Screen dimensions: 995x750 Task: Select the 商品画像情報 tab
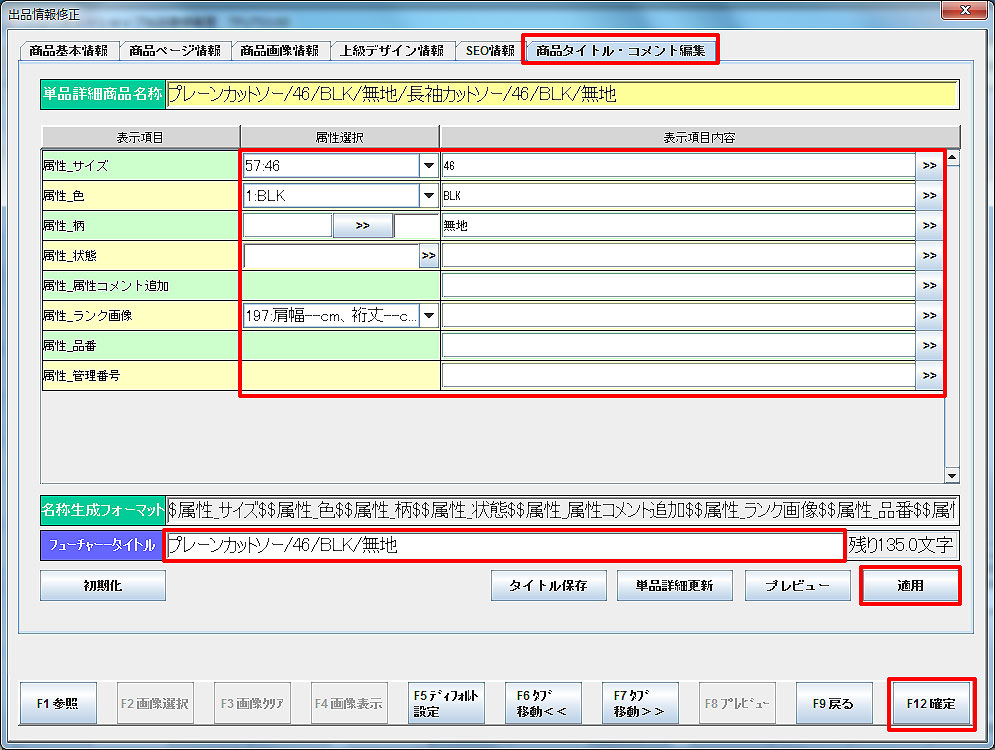click(x=280, y=50)
